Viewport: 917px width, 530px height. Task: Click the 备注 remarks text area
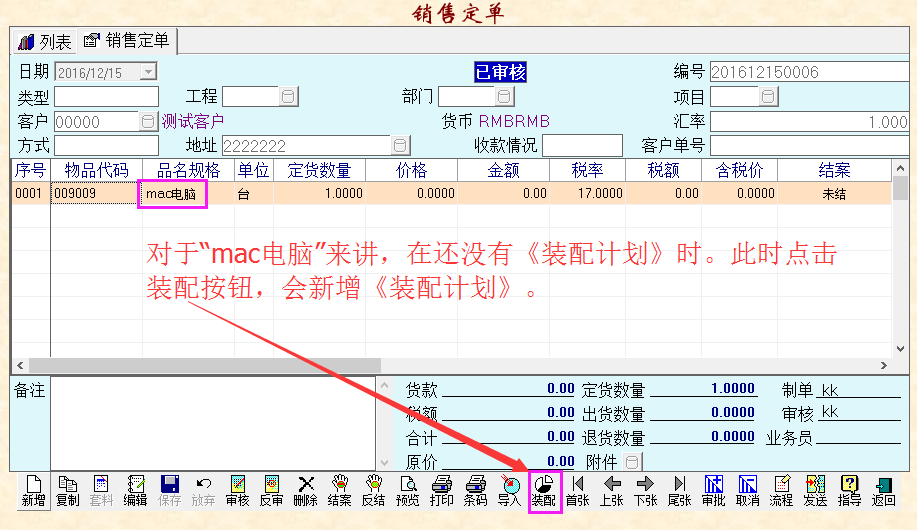pos(213,424)
